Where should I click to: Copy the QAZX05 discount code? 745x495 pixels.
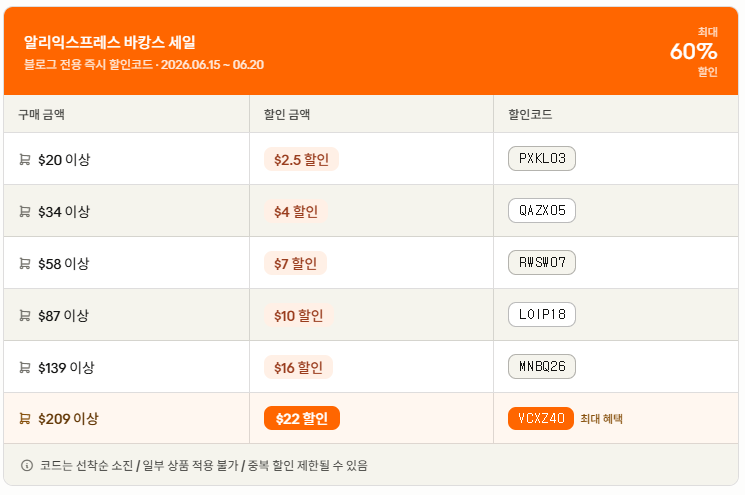click(x=542, y=210)
